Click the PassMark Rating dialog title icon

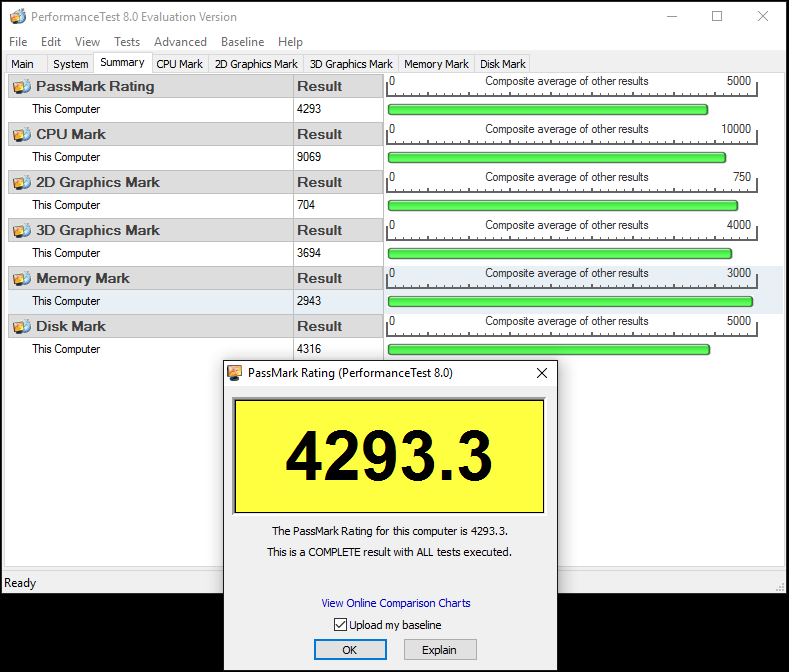235,373
